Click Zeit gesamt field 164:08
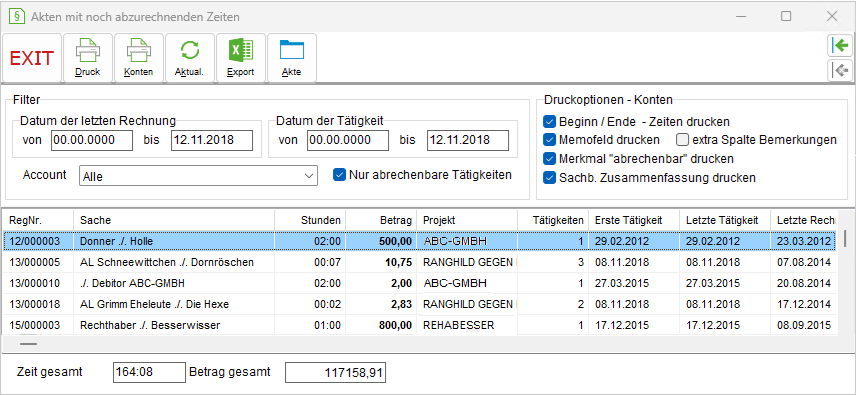 pyautogui.click(x=149, y=372)
